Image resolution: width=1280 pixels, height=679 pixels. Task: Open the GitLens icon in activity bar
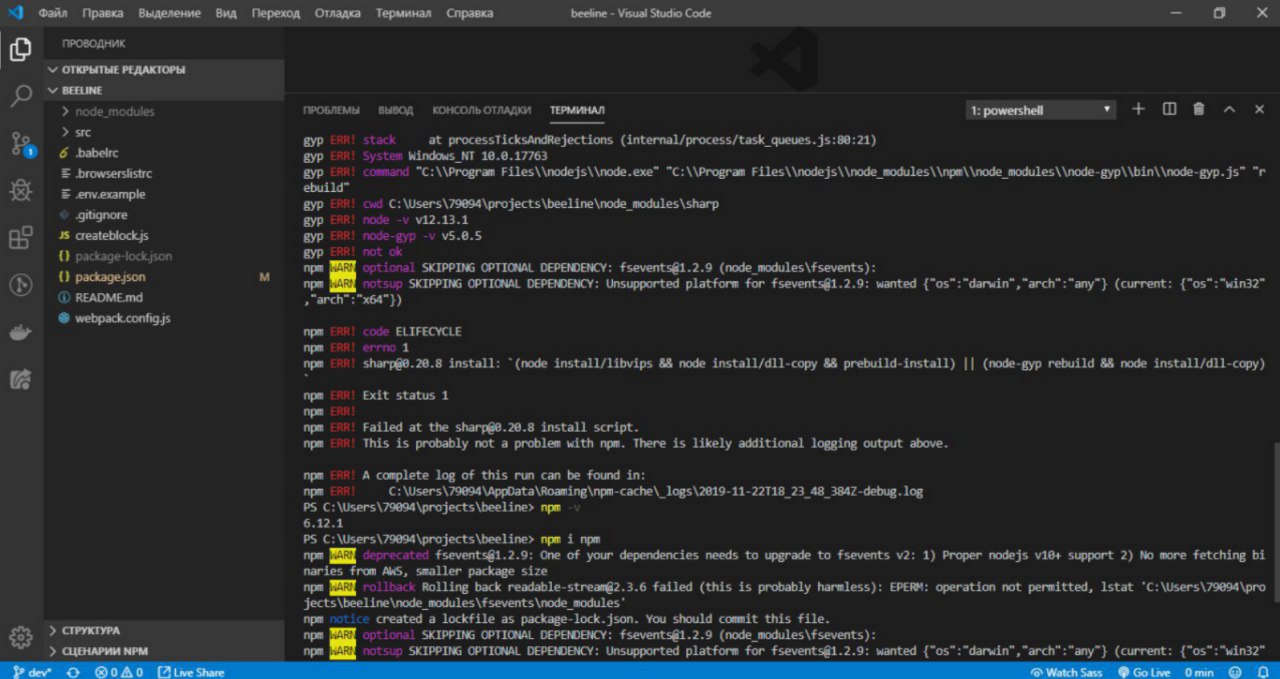click(x=20, y=285)
